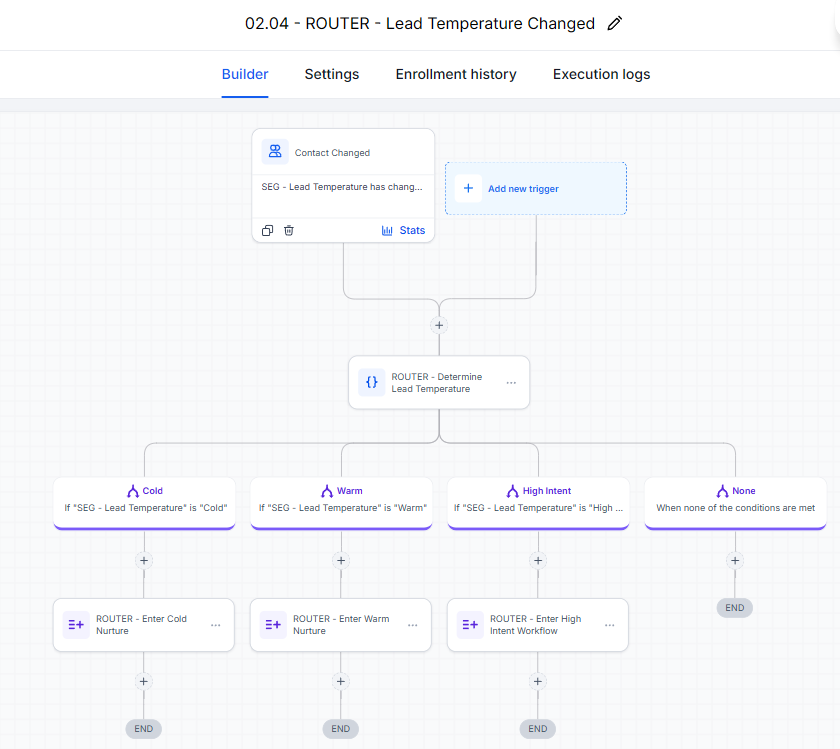Image resolution: width=840 pixels, height=749 pixels.
Task: Click END marker under High Intent Workflow
Action: 538,729
